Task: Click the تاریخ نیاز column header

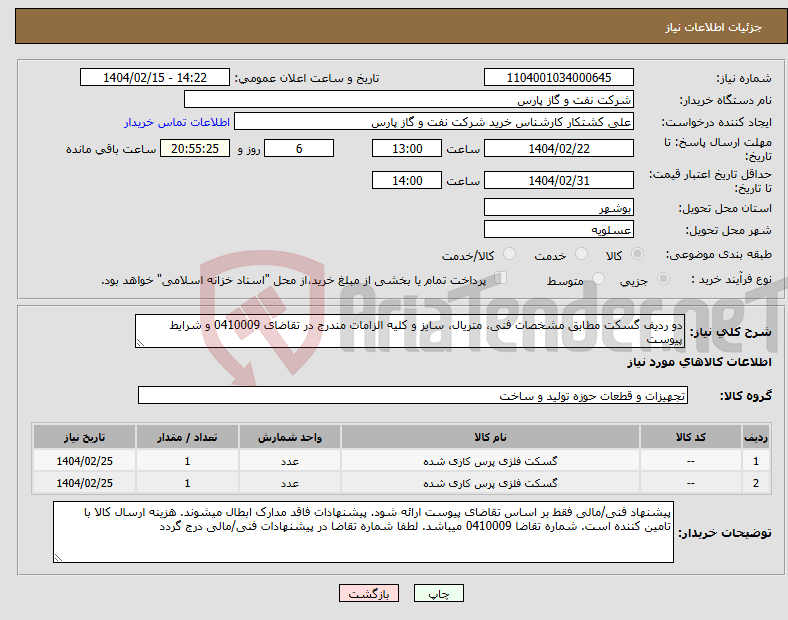Action: pyautogui.click(x=84, y=437)
